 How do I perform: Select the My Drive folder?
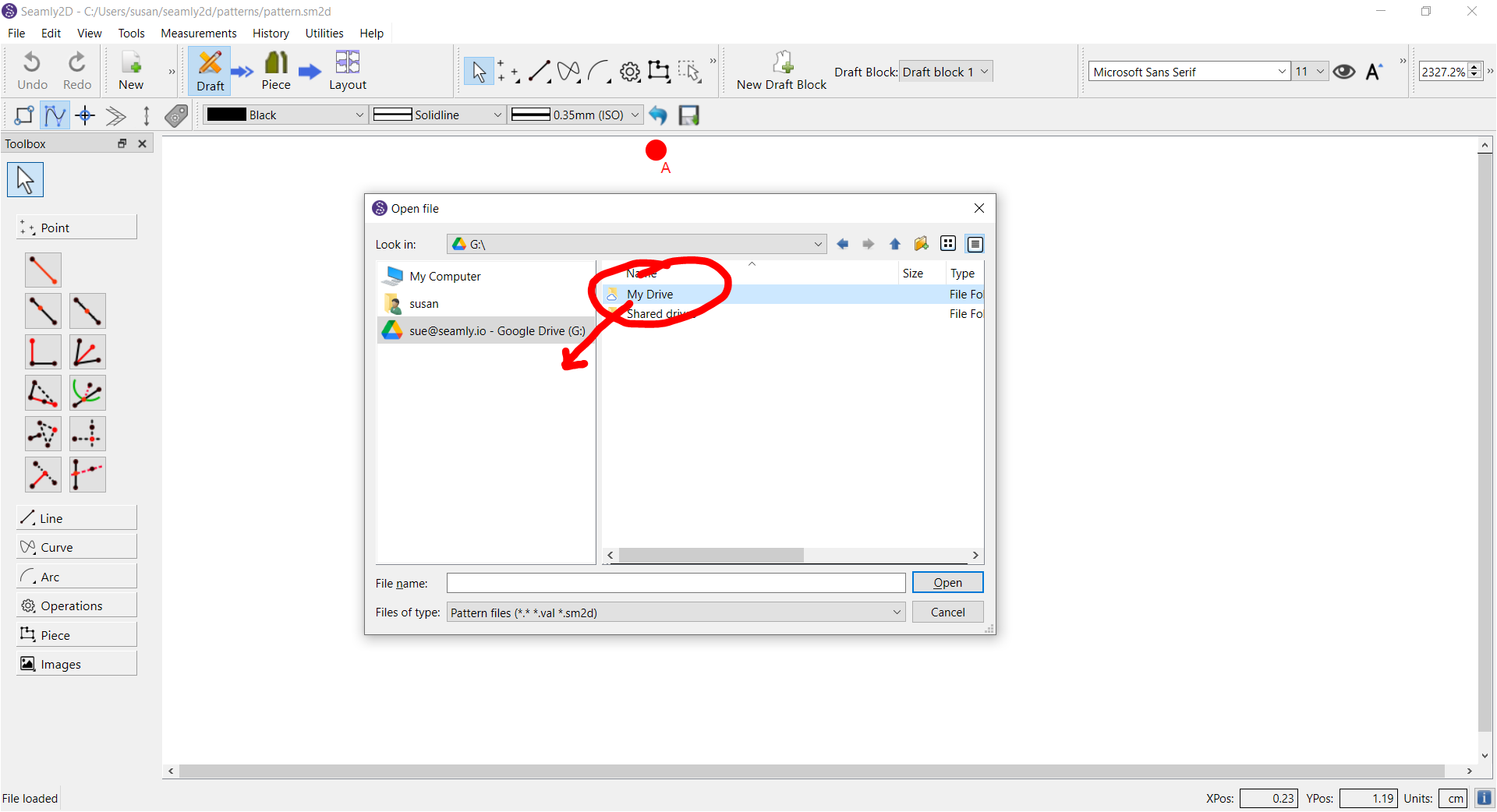[x=649, y=295]
